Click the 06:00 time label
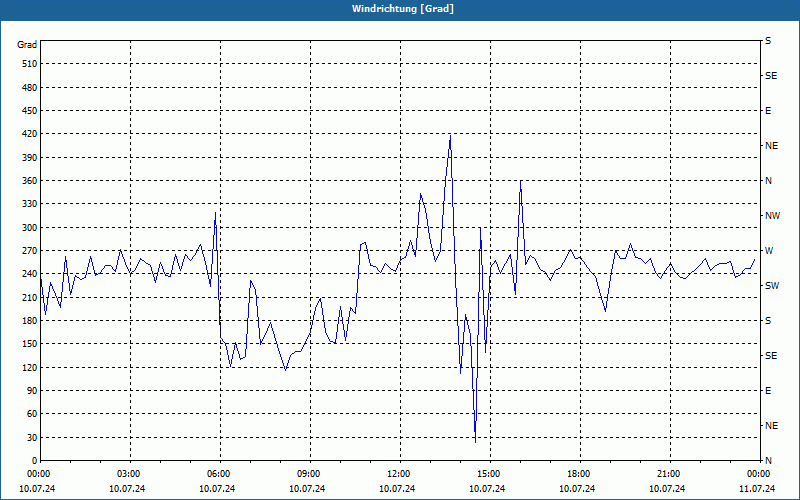Image resolution: width=800 pixels, height=500 pixels. [x=218, y=474]
